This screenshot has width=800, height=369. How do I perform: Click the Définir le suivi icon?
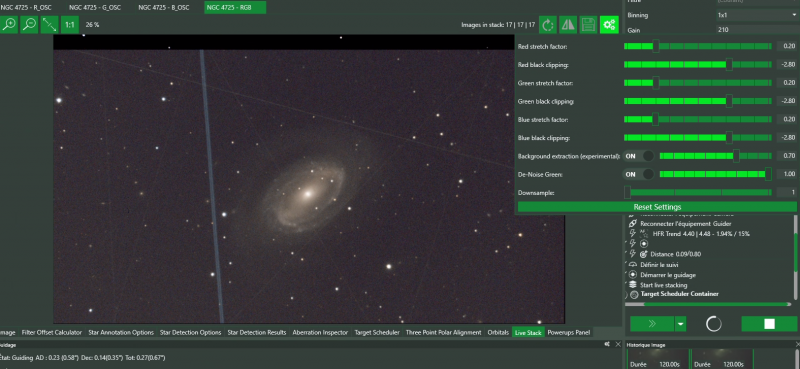coord(633,264)
